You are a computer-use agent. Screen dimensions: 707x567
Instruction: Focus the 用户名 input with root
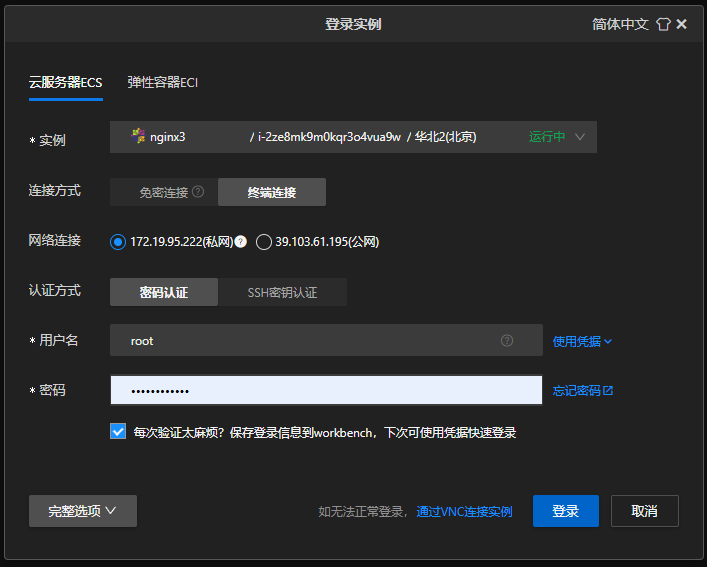tap(326, 340)
